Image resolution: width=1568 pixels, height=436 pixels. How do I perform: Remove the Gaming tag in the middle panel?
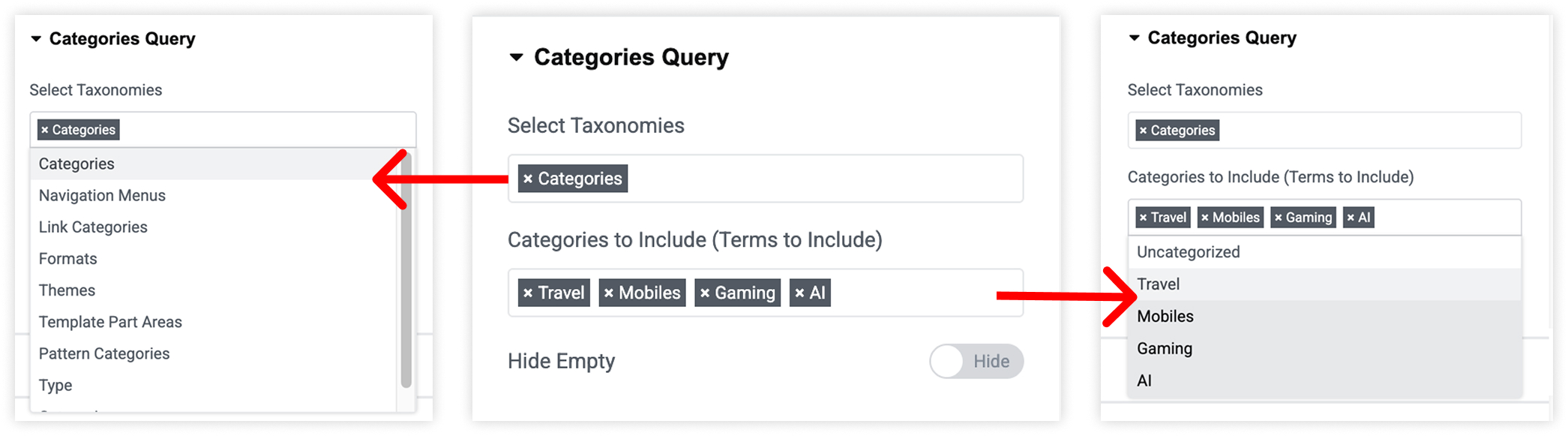[x=705, y=293]
